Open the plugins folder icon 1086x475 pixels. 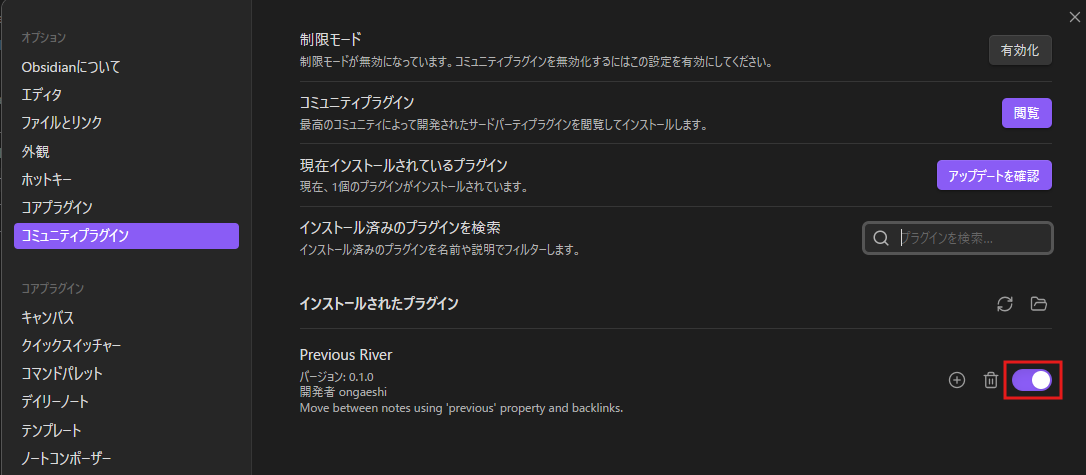1038,303
